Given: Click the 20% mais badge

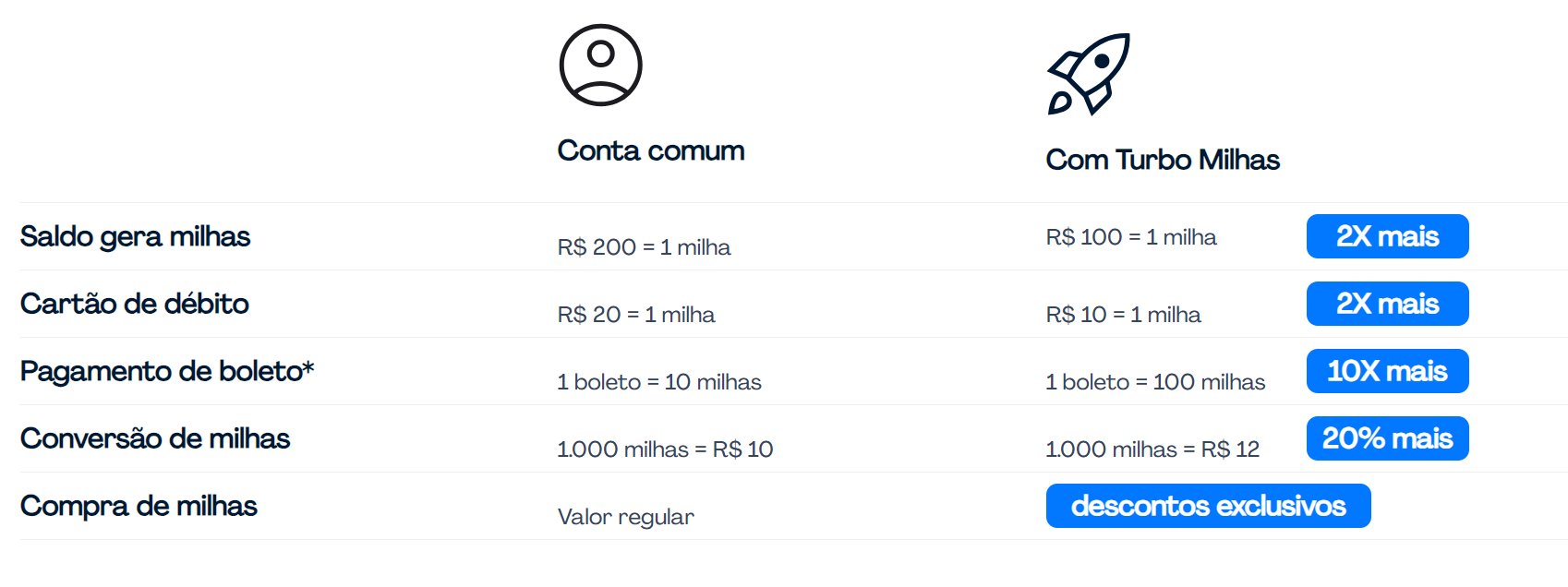Looking at the screenshot, I should click(x=1387, y=438).
